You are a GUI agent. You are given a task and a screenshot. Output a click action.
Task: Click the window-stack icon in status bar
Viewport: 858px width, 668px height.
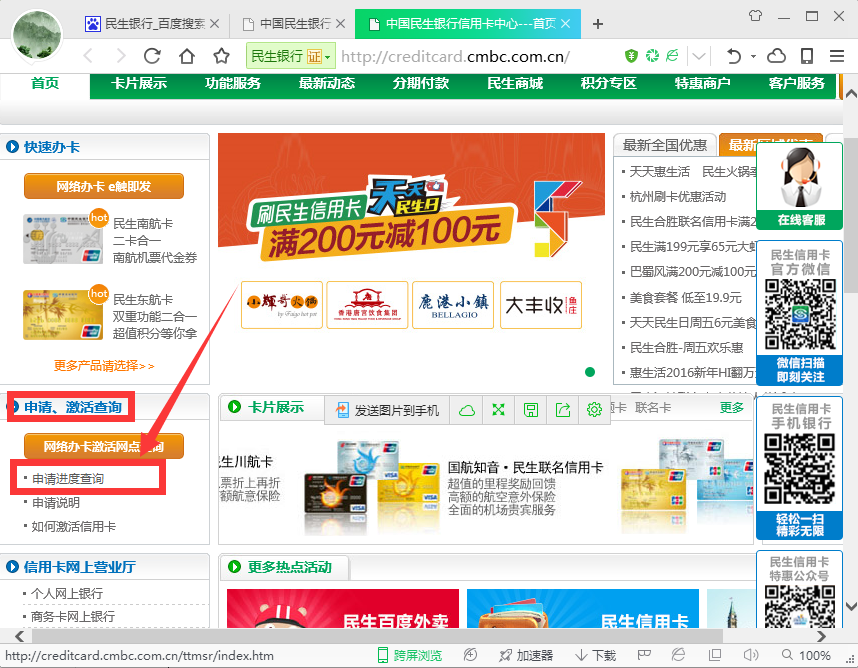714,655
